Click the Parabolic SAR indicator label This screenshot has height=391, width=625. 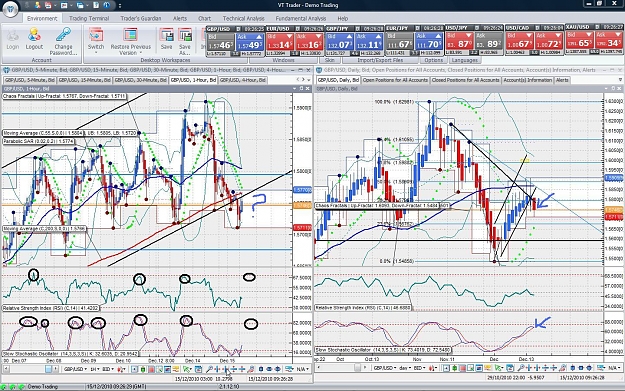point(38,141)
